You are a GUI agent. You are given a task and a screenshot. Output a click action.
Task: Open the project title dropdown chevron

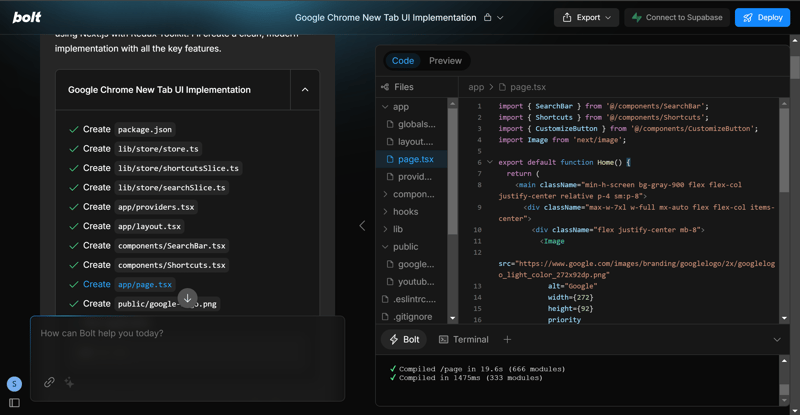point(501,17)
